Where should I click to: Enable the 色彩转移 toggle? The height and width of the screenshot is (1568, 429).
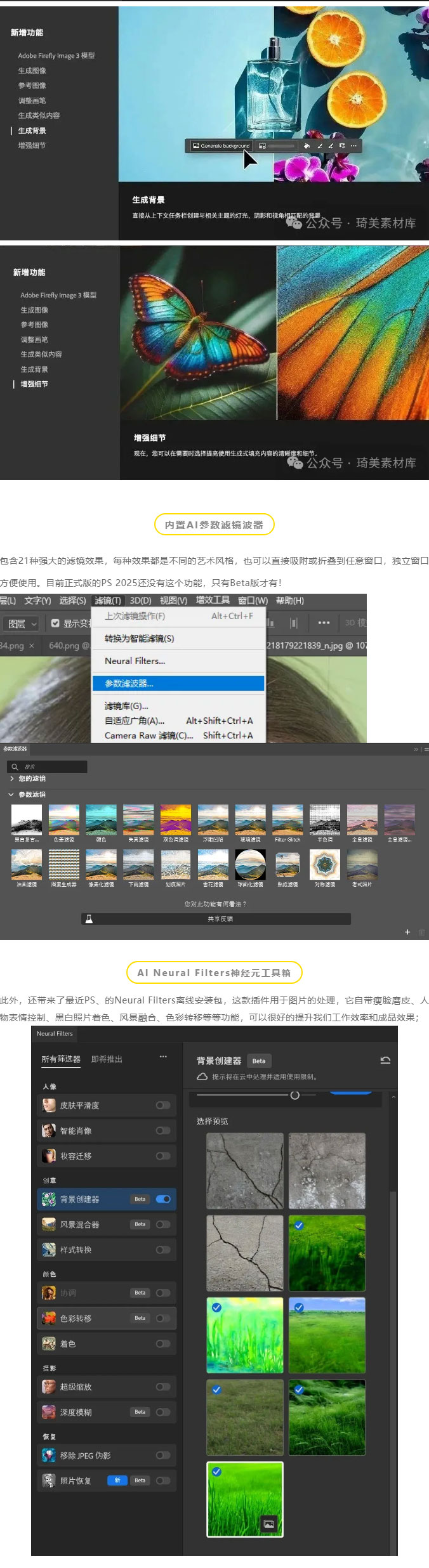(x=163, y=1318)
